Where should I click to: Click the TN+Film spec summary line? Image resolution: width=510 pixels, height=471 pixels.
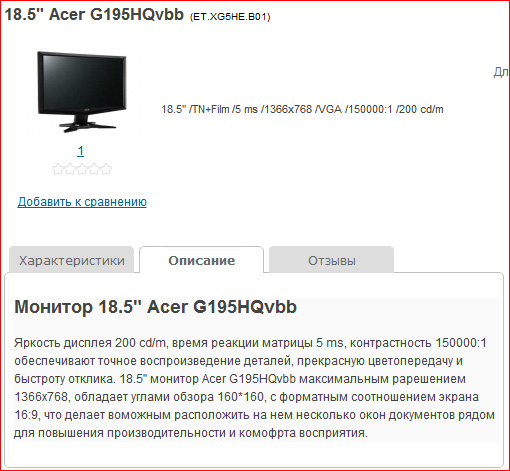pos(302,109)
